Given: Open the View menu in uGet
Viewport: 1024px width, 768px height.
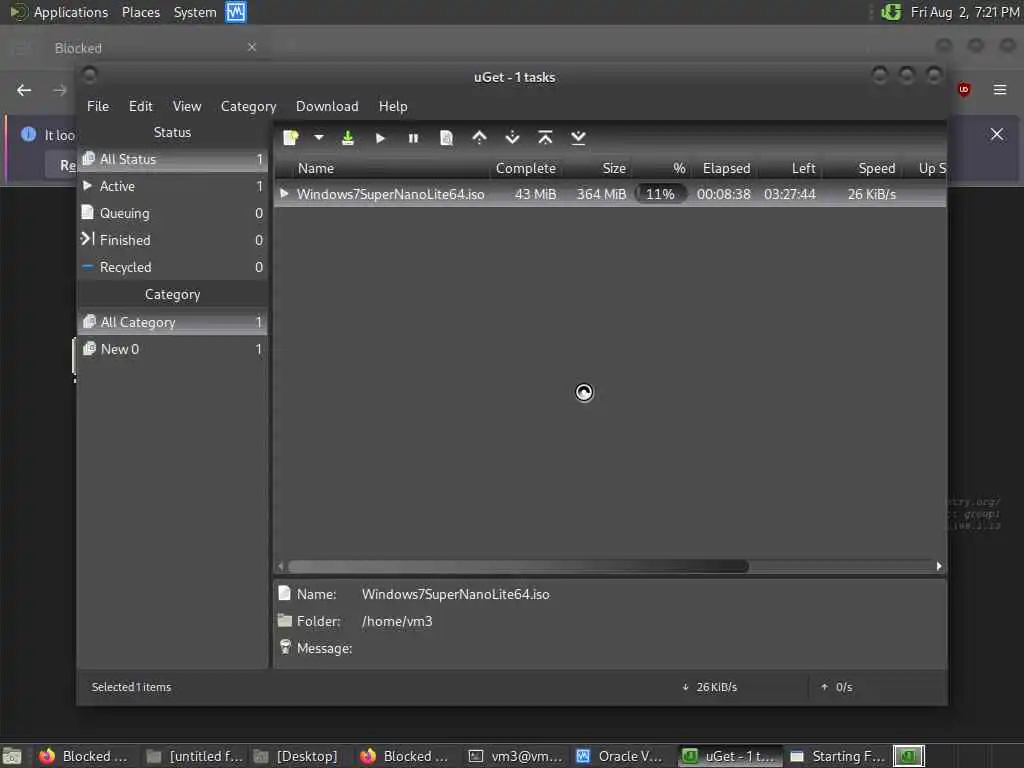Looking at the screenshot, I should (x=187, y=106).
